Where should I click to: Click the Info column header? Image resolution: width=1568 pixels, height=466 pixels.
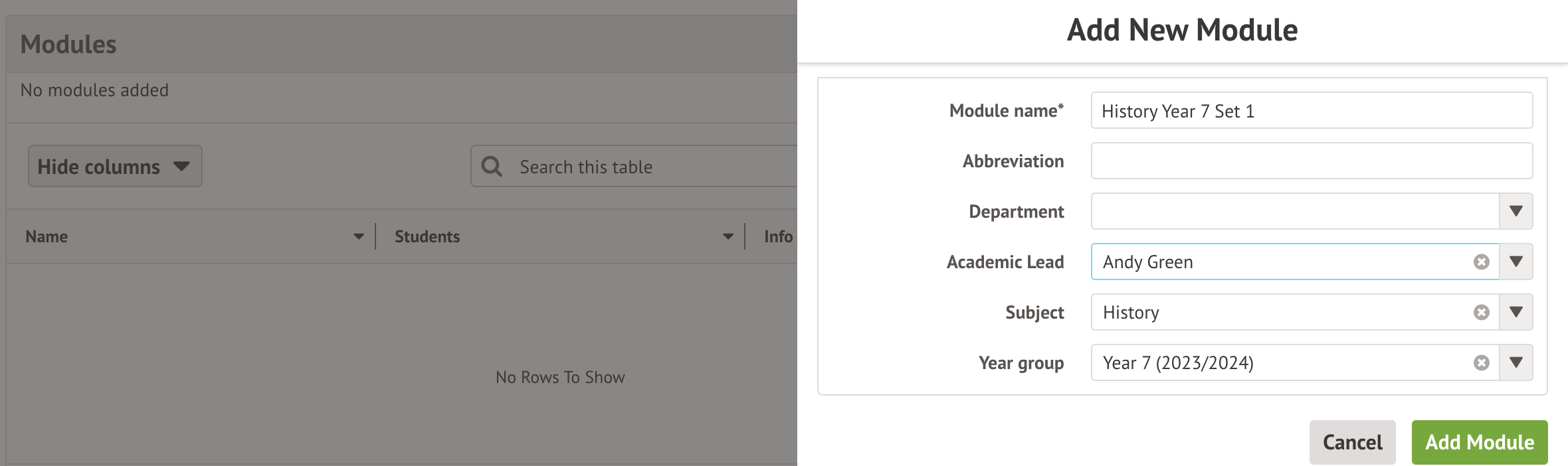pos(778,237)
